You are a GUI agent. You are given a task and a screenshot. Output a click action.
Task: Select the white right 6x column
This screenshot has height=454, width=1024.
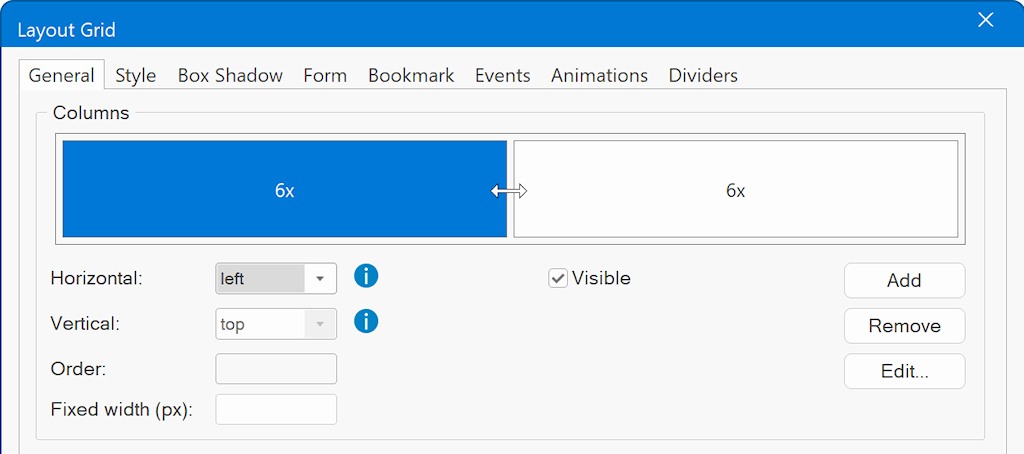[735, 190]
